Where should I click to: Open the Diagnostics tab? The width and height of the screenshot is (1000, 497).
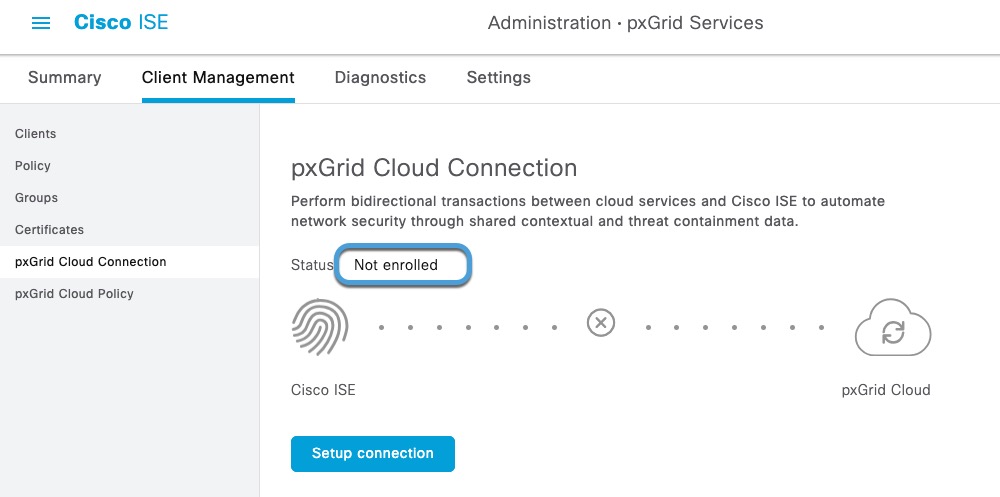point(380,78)
